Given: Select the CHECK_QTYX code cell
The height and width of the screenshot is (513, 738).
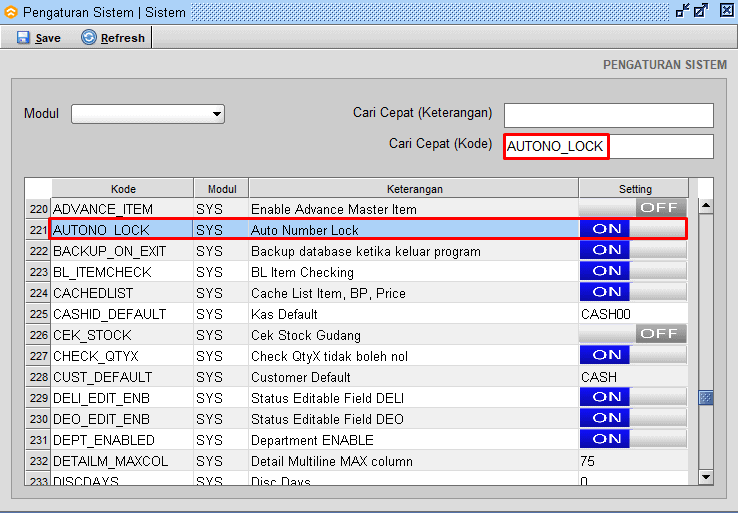Looking at the screenshot, I should tap(122, 356).
